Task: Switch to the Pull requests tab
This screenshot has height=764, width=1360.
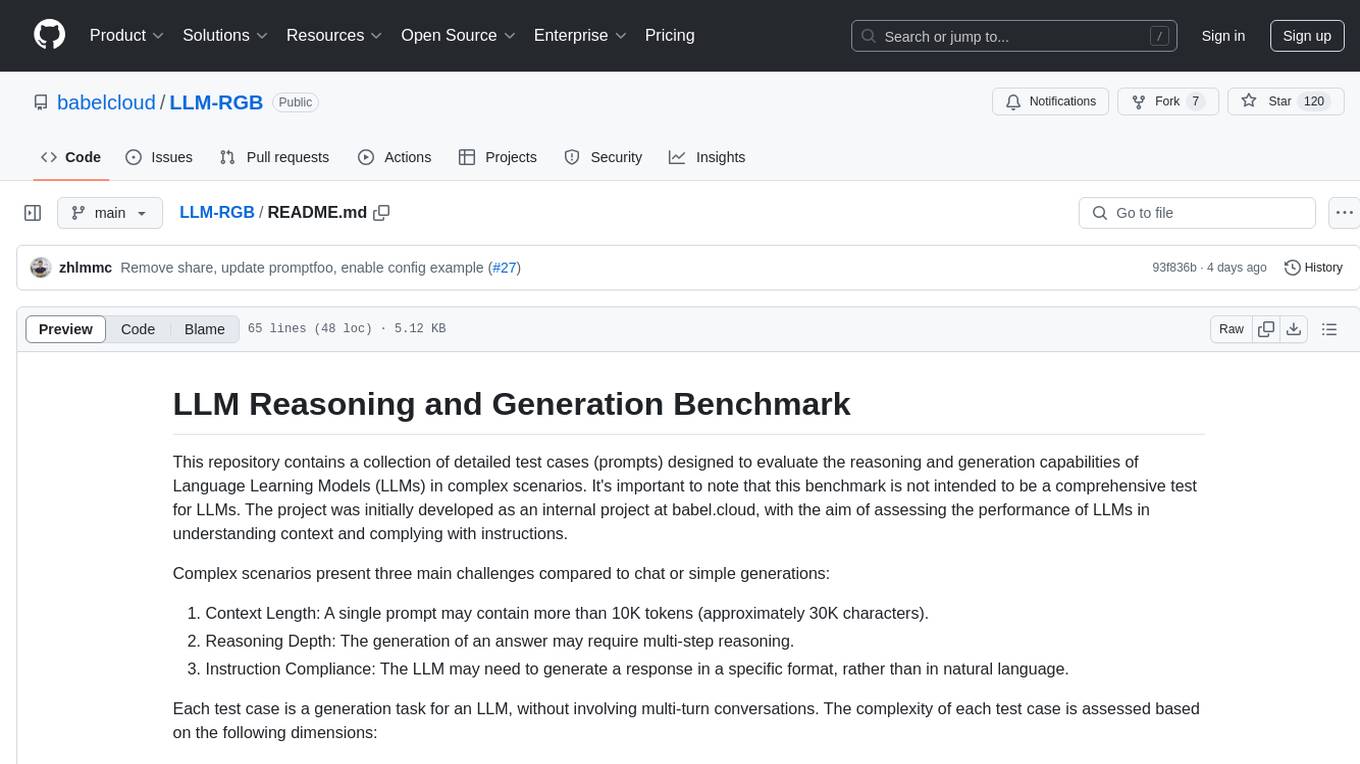Action: [x=274, y=157]
